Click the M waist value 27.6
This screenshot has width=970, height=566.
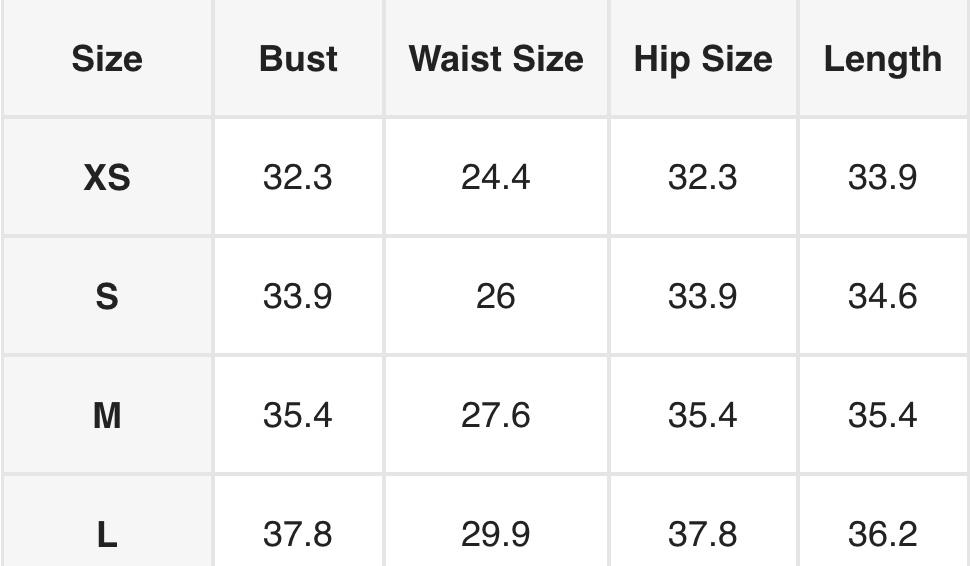tap(496, 415)
